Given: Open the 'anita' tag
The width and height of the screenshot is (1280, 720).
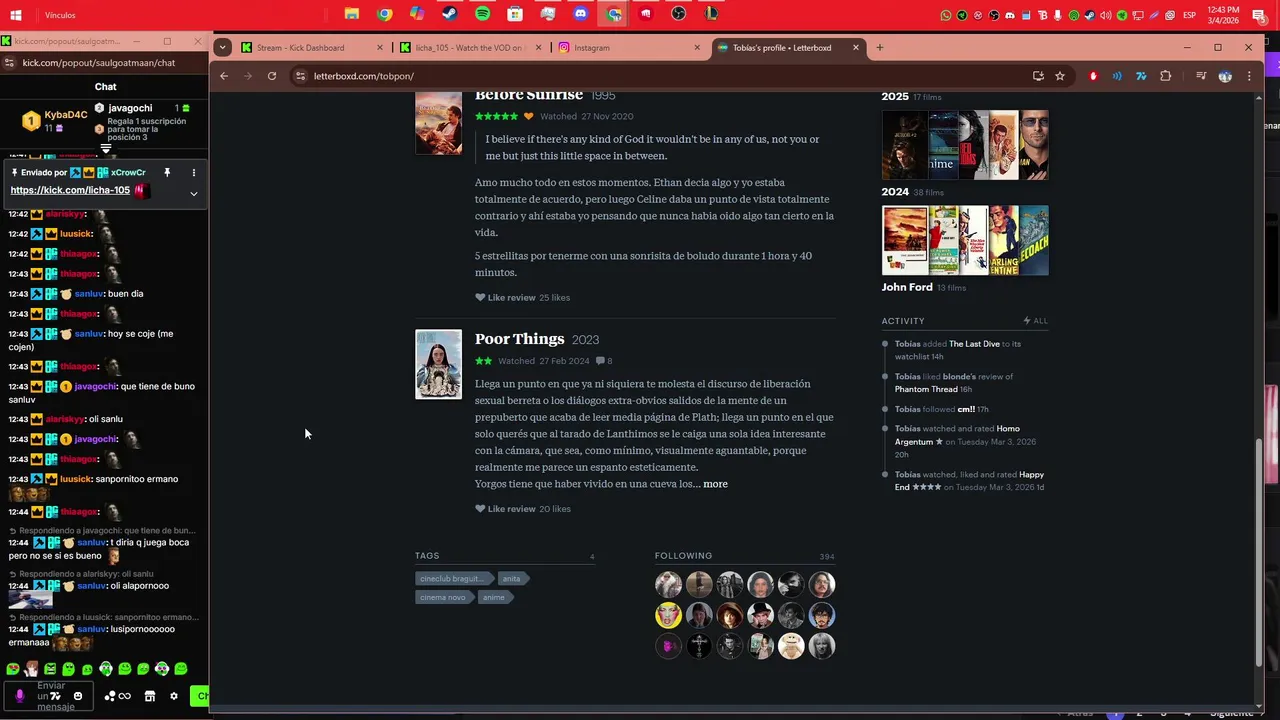Looking at the screenshot, I should click(x=512, y=578).
